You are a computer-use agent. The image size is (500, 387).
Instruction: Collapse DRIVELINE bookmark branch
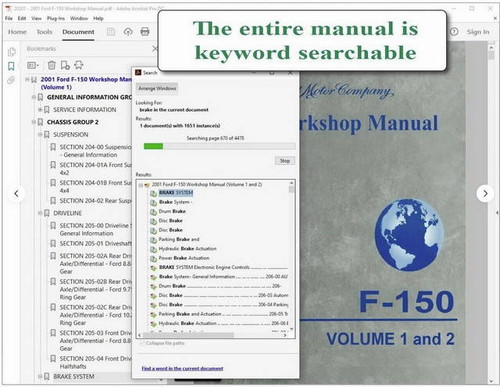(40, 213)
